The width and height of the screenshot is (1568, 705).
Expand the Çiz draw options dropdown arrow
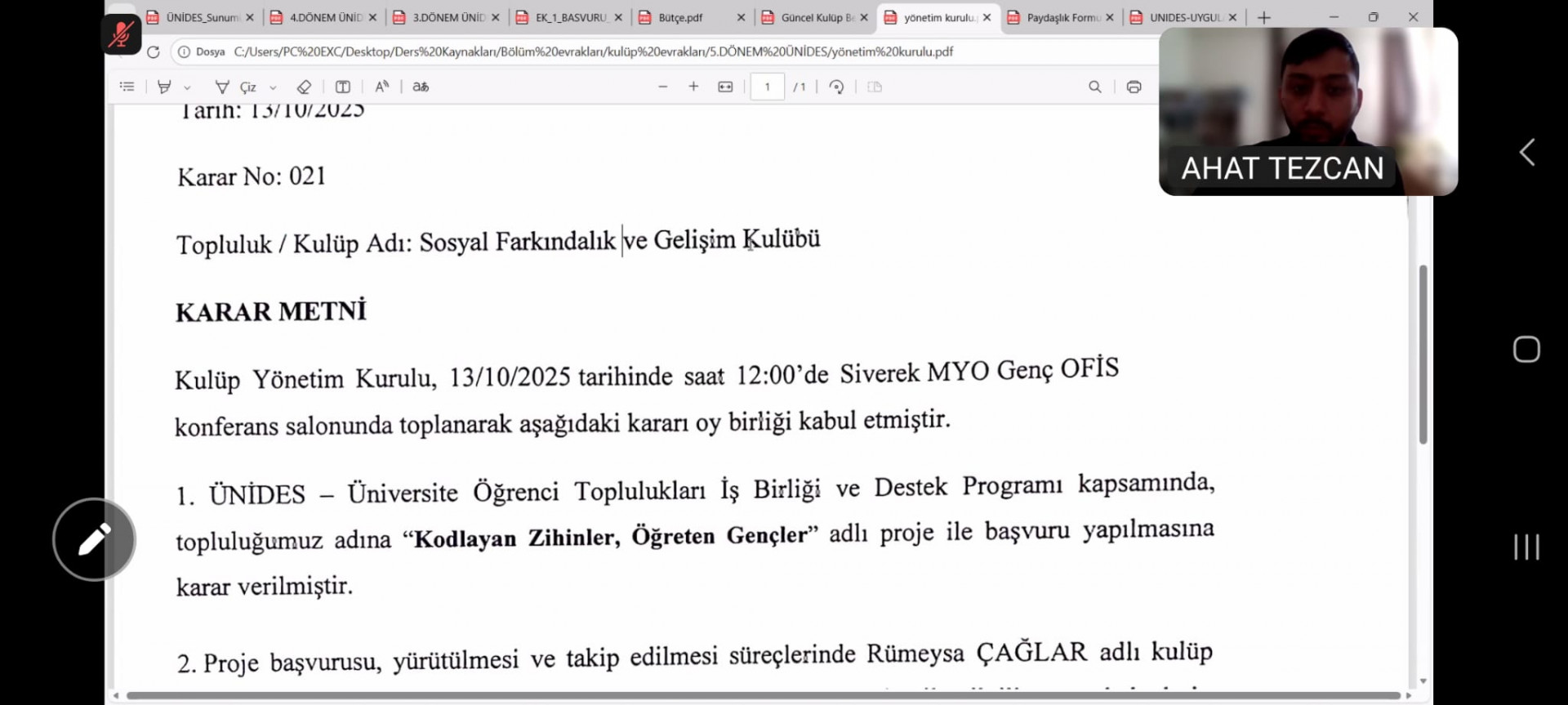click(x=273, y=87)
